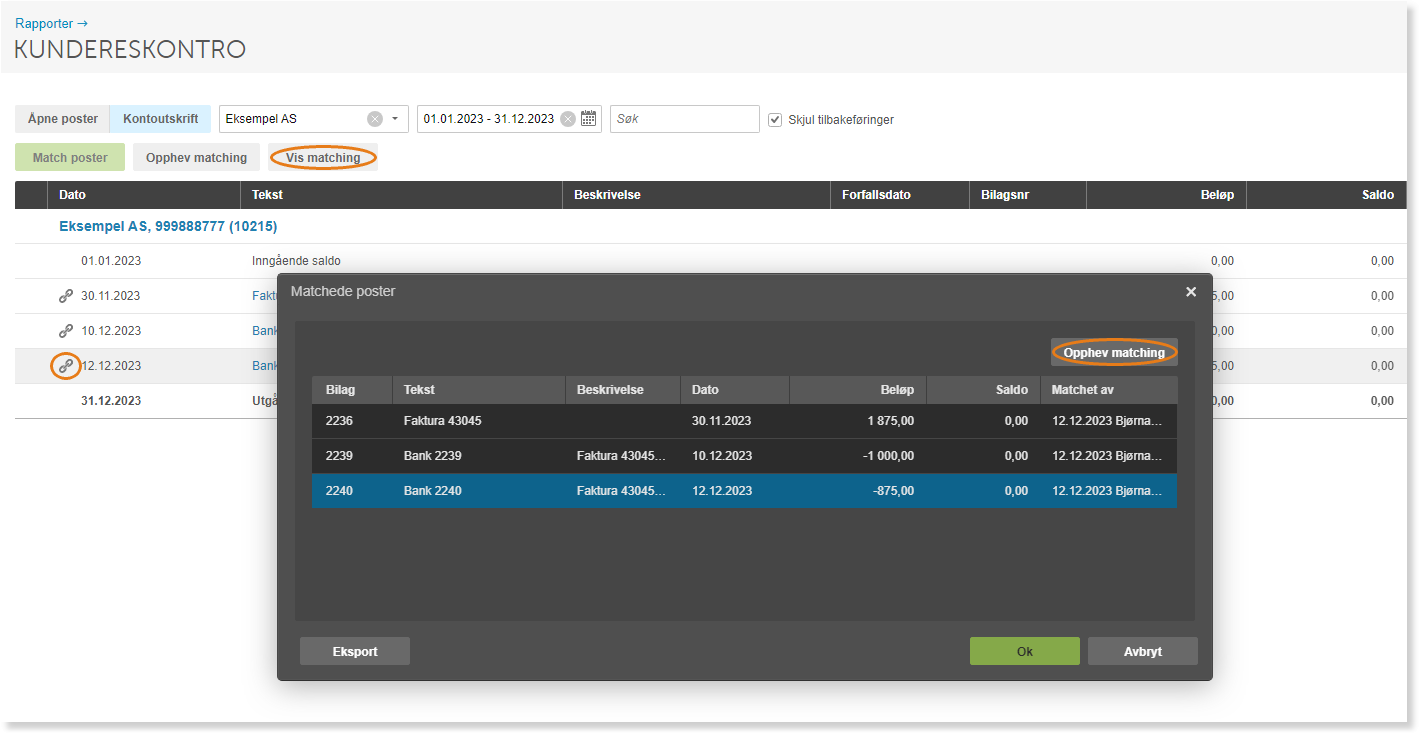Click date 31.12.2023 in main table
The width and height of the screenshot is (1420, 735).
pos(111,401)
